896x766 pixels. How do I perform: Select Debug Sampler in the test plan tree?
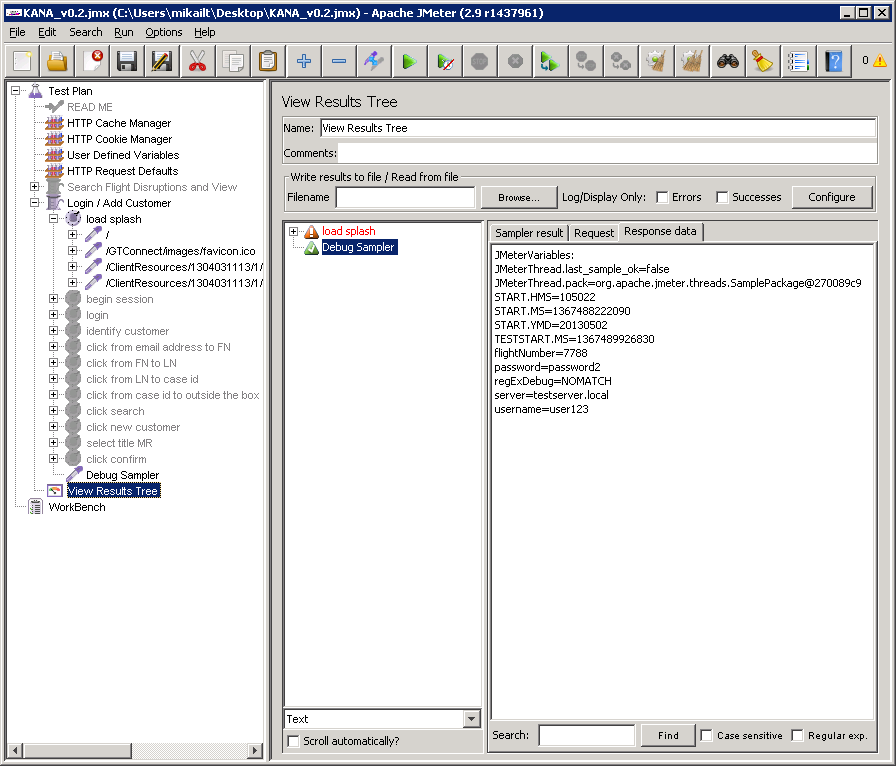[x=122, y=475]
